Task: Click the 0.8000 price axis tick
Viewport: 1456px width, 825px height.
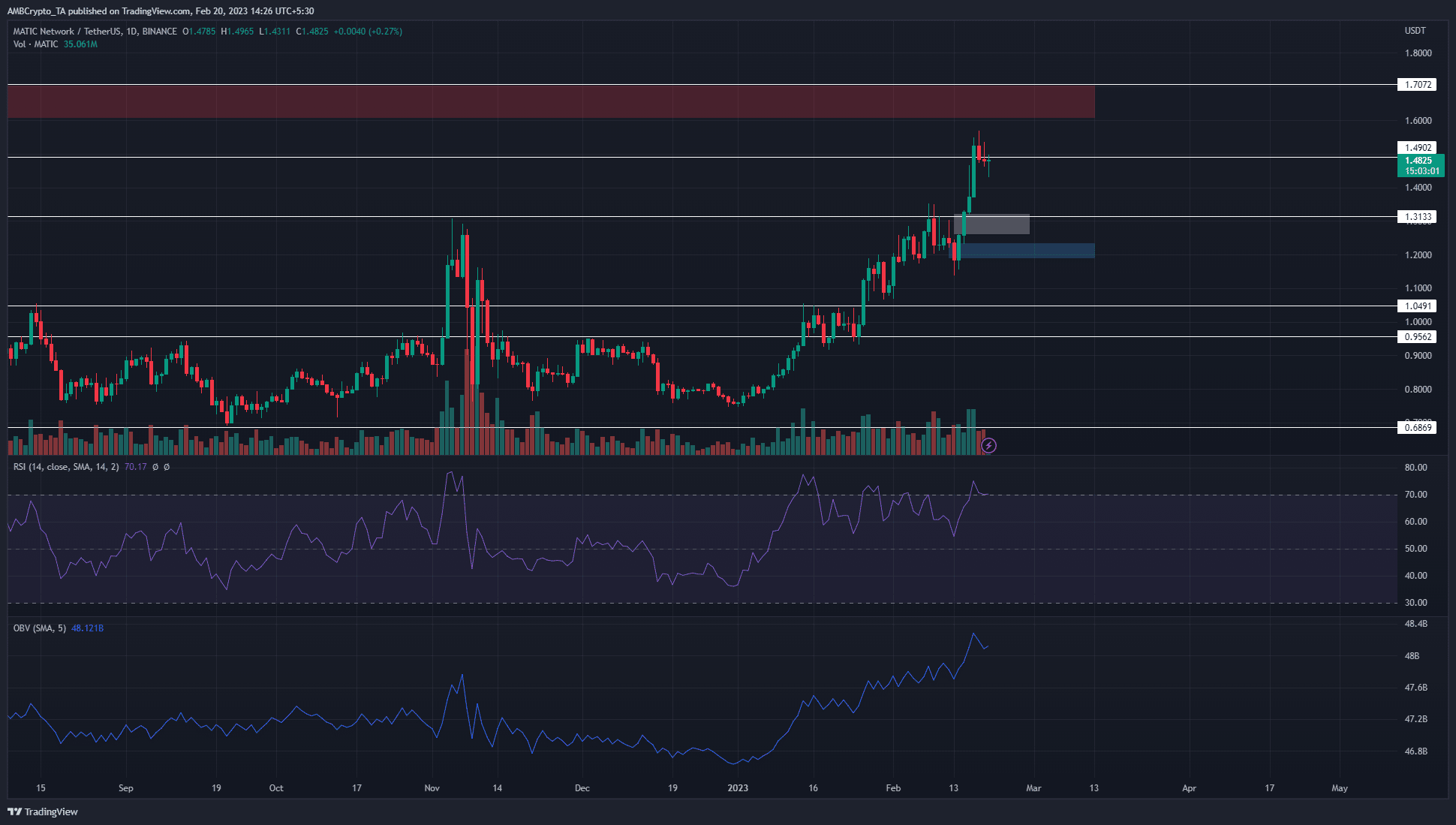Action: [1418, 390]
